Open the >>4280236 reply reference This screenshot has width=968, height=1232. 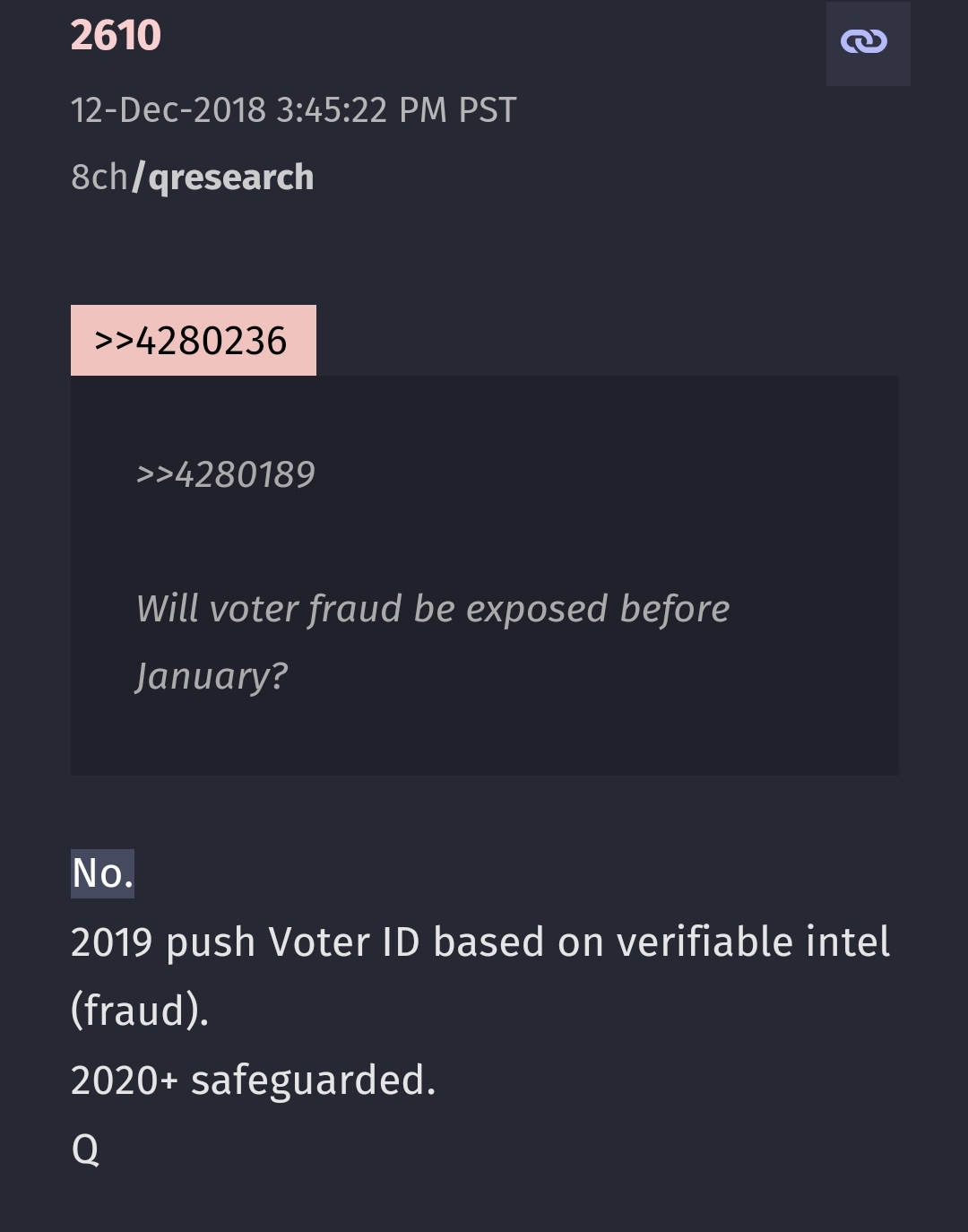pos(192,341)
